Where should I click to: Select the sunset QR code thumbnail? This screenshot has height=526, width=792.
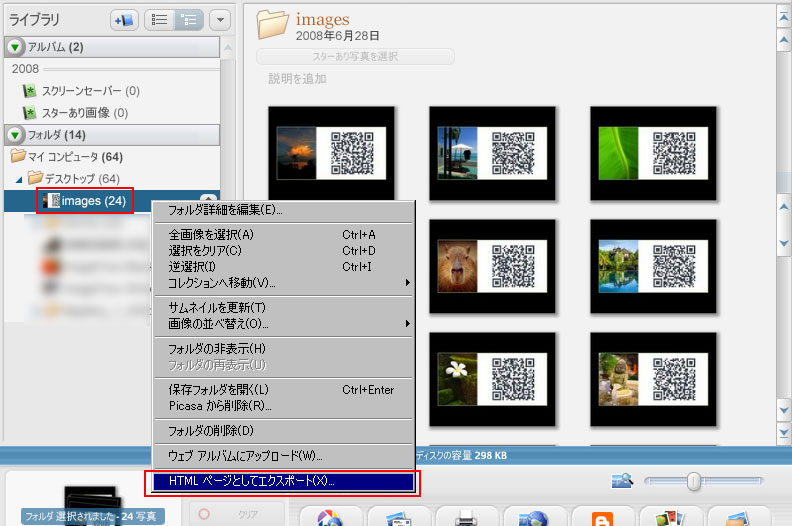click(331, 154)
